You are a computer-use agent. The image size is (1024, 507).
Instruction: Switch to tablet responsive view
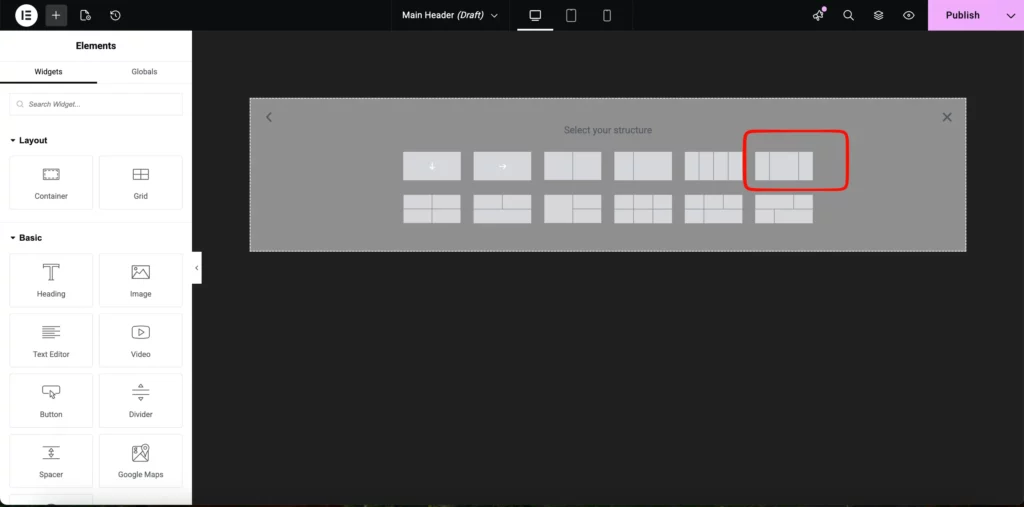pyautogui.click(x=571, y=15)
